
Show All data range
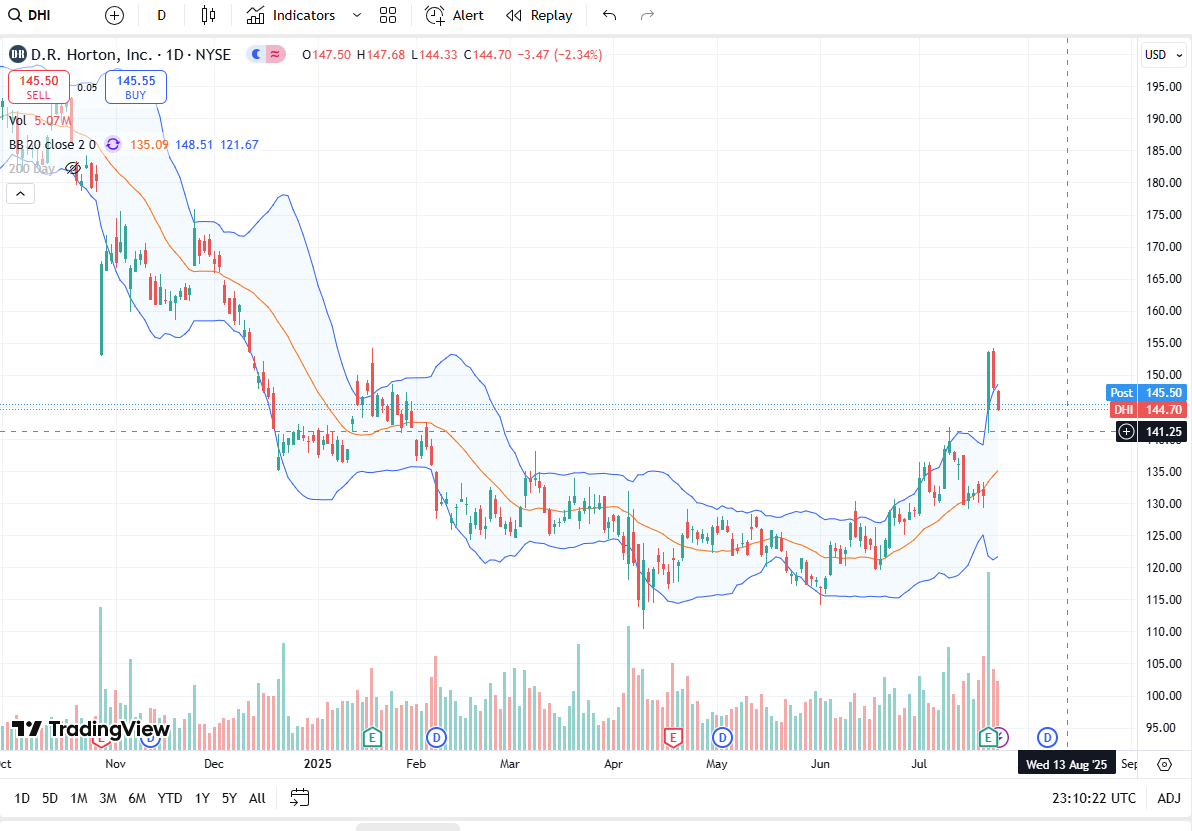(257, 798)
